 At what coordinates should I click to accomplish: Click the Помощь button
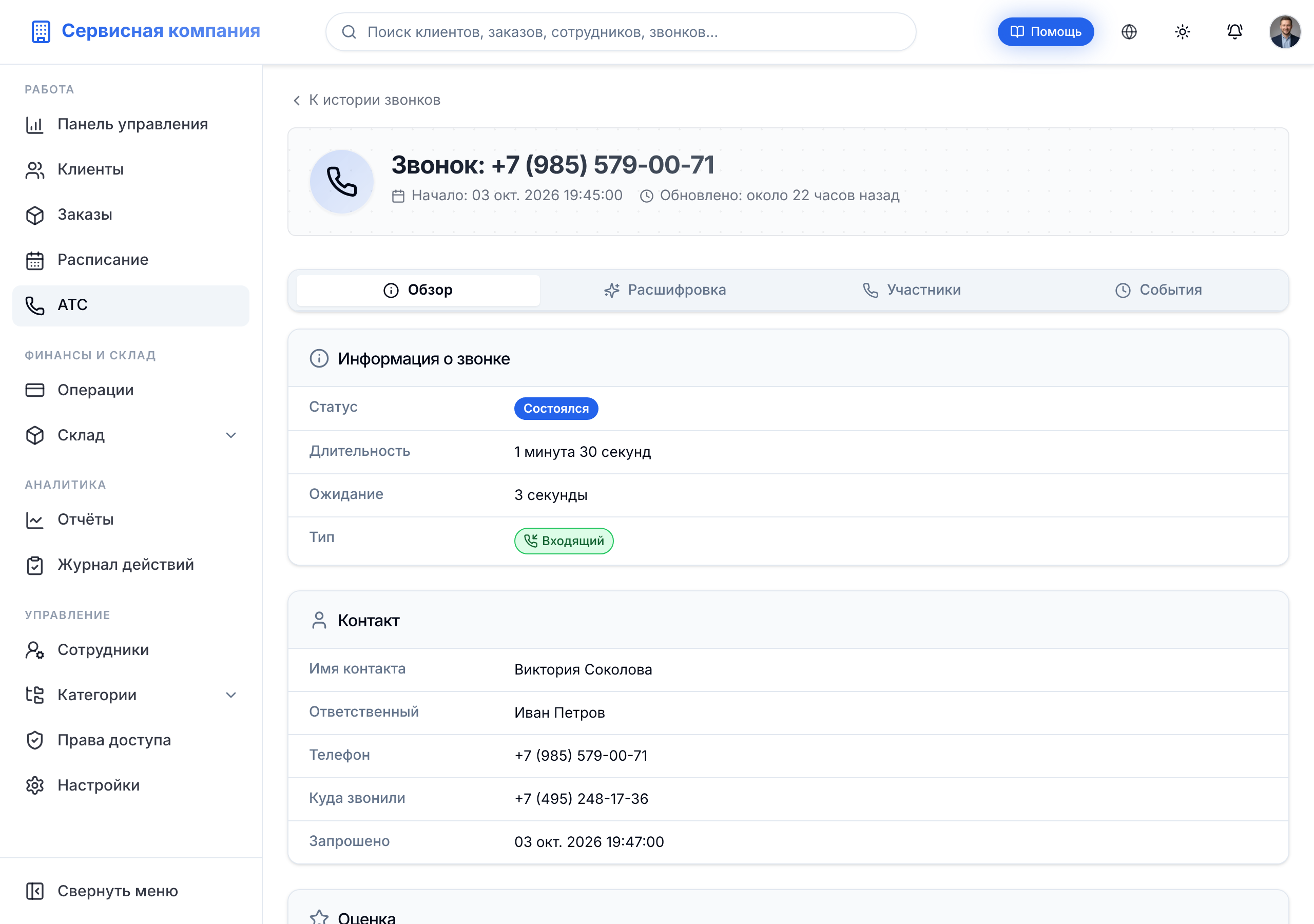pyautogui.click(x=1046, y=32)
